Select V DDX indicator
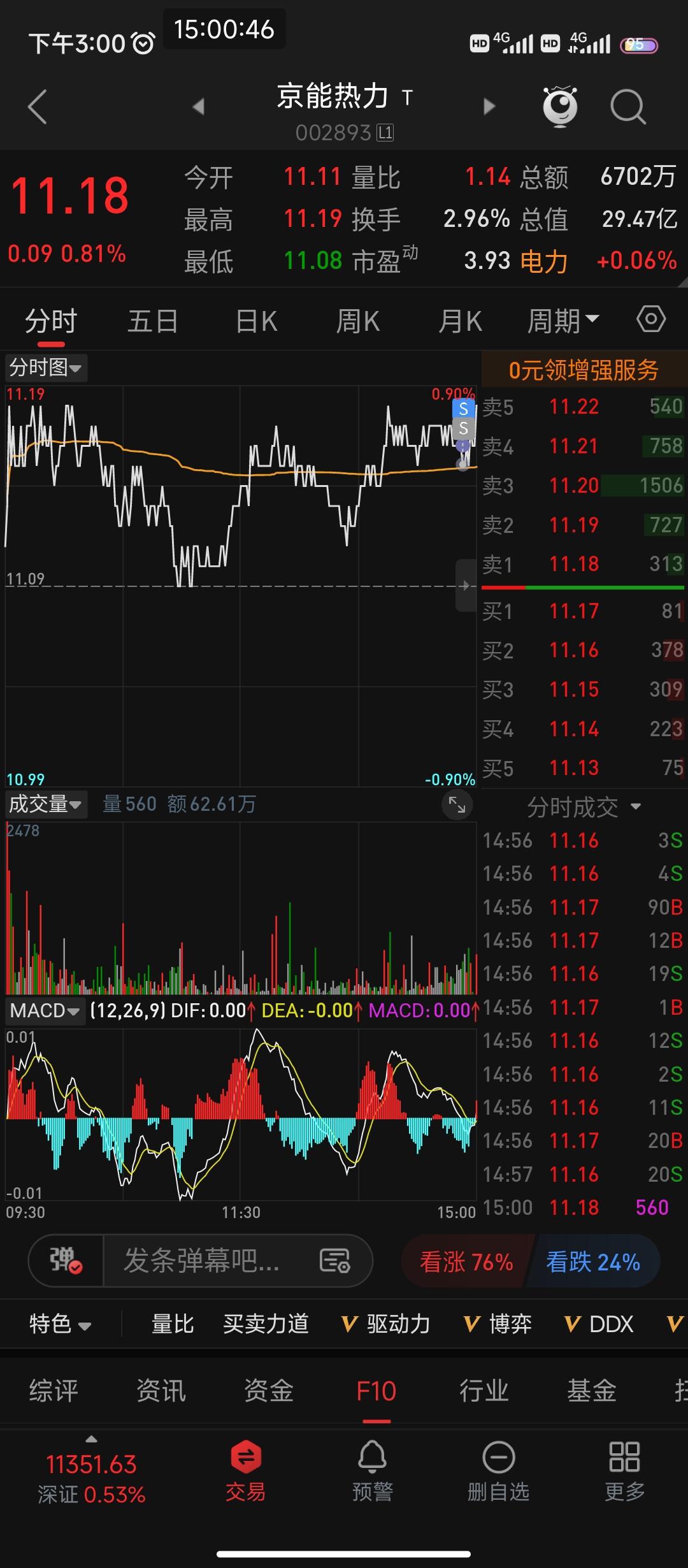Screen dimensions: 688x1568 [599, 1324]
